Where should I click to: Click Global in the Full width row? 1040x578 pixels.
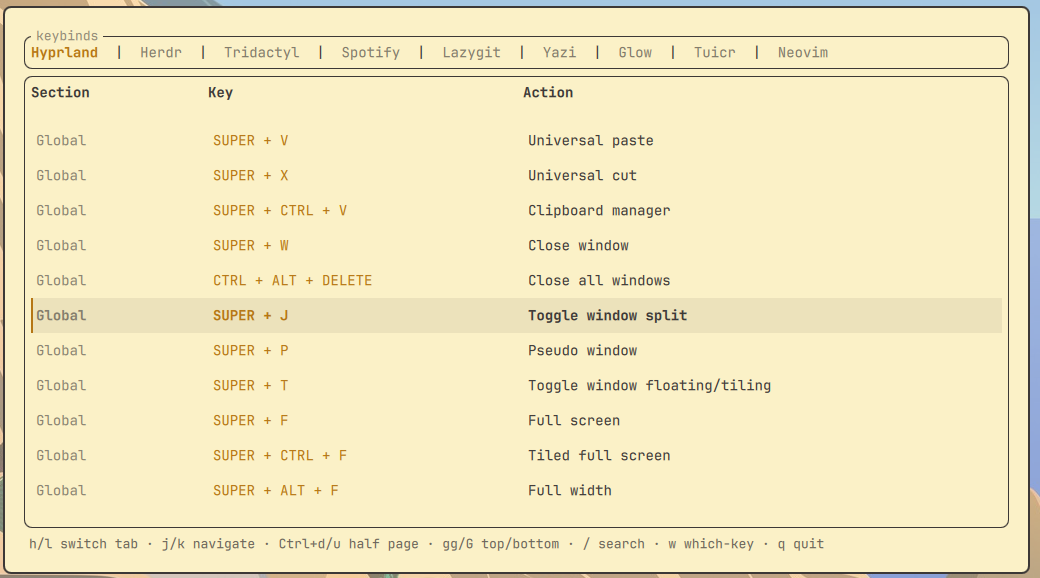point(61,490)
